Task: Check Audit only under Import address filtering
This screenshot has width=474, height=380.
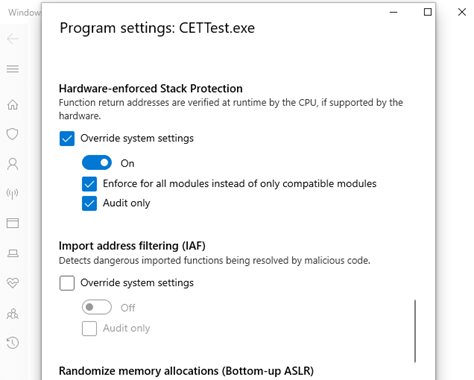Action: click(x=89, y=328)
